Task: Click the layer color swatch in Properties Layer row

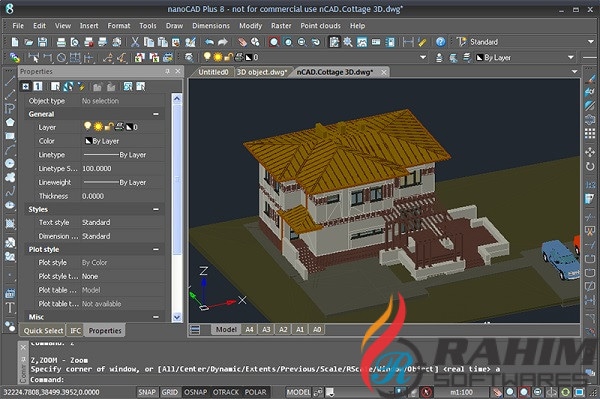Action: 130,127
